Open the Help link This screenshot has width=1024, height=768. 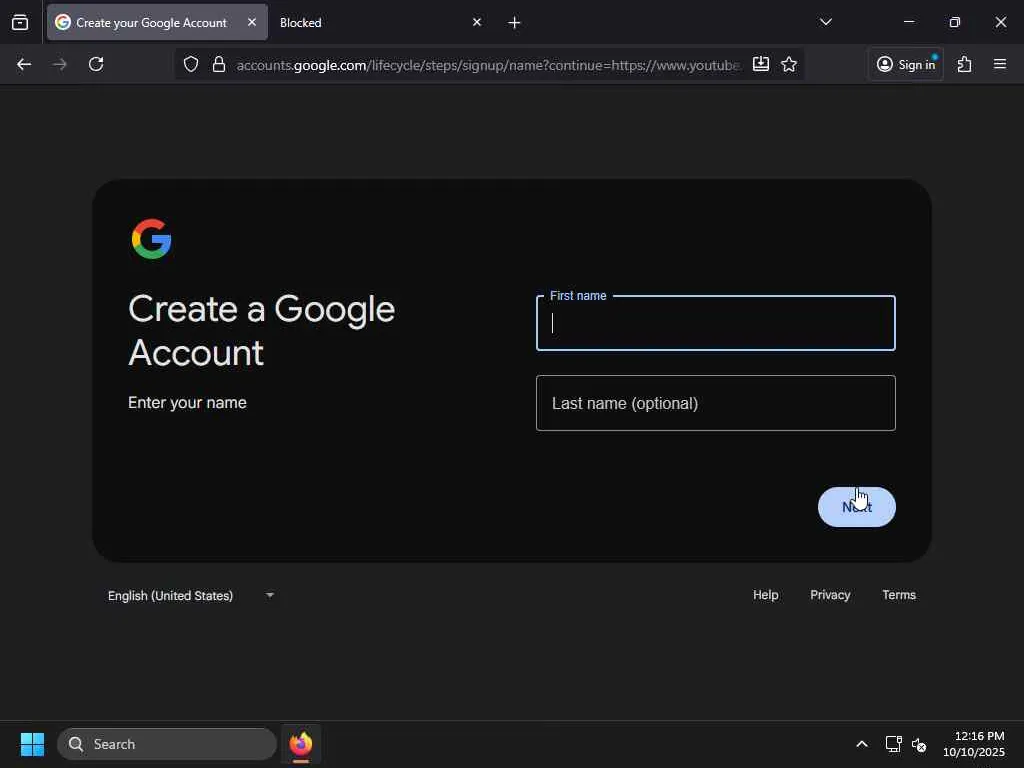pos(765,595)
